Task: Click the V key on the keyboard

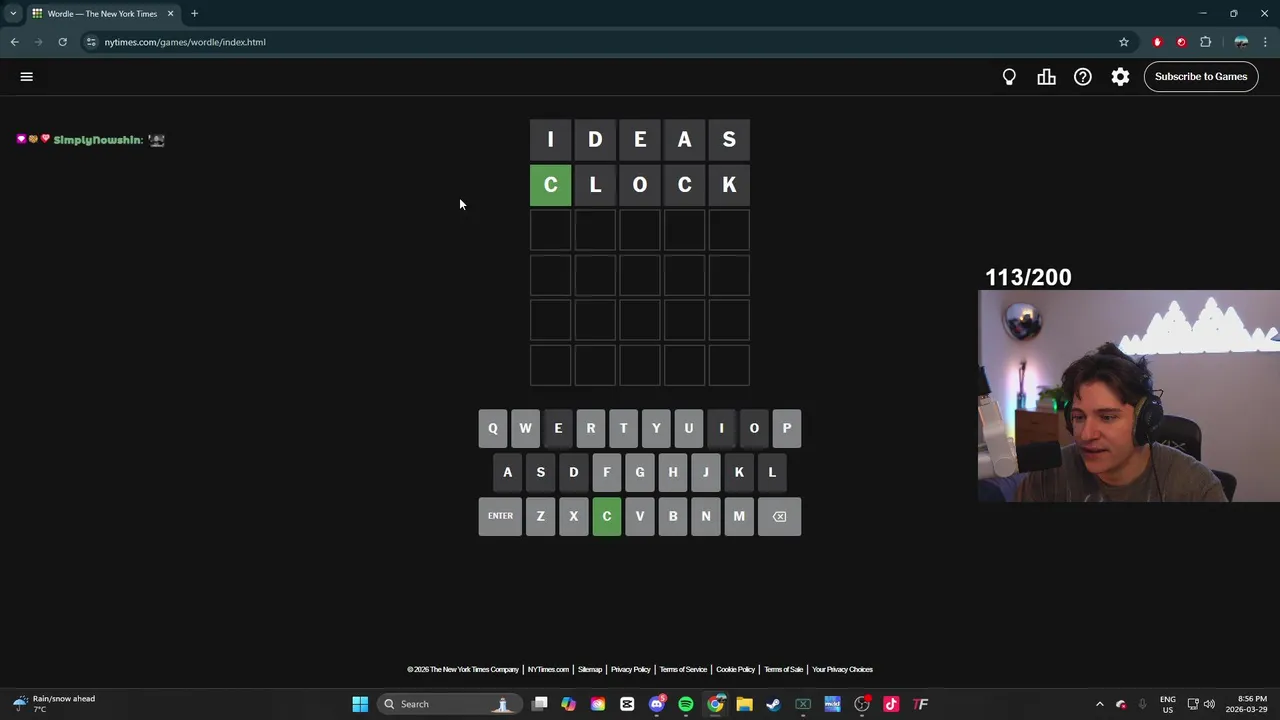Action: point(640,516)
